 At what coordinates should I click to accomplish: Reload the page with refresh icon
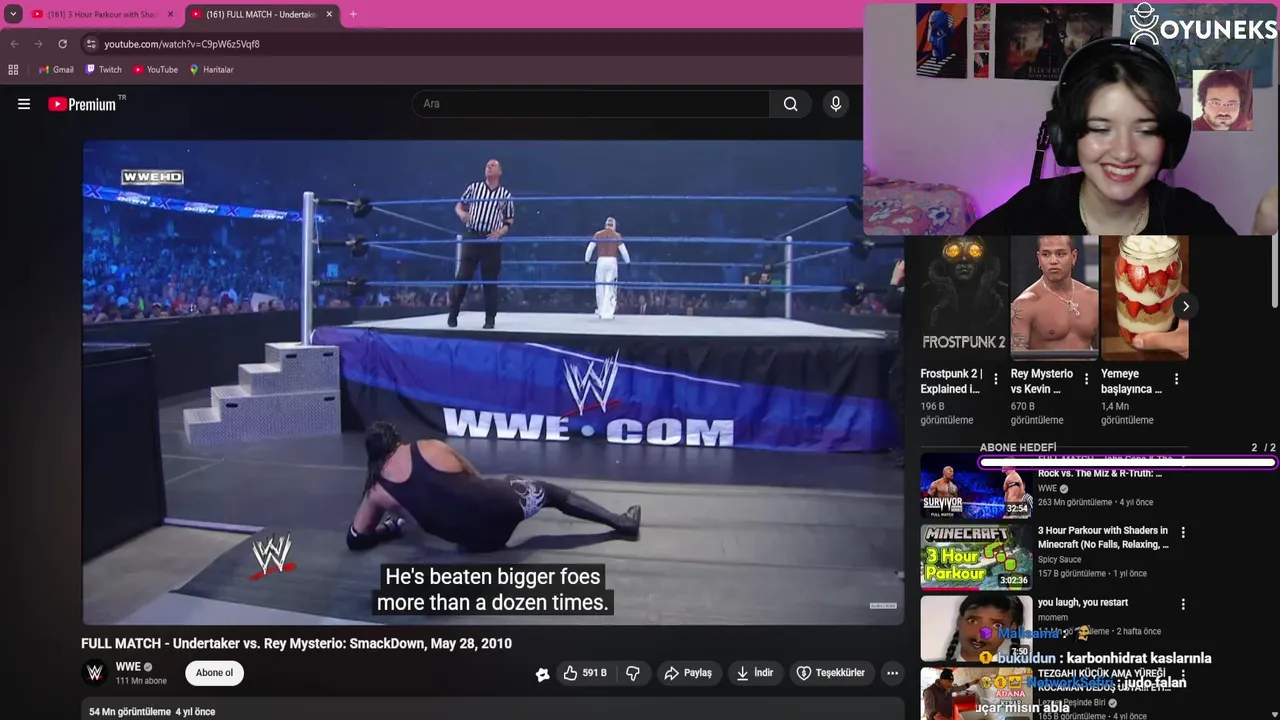click(x=62, y=44)
